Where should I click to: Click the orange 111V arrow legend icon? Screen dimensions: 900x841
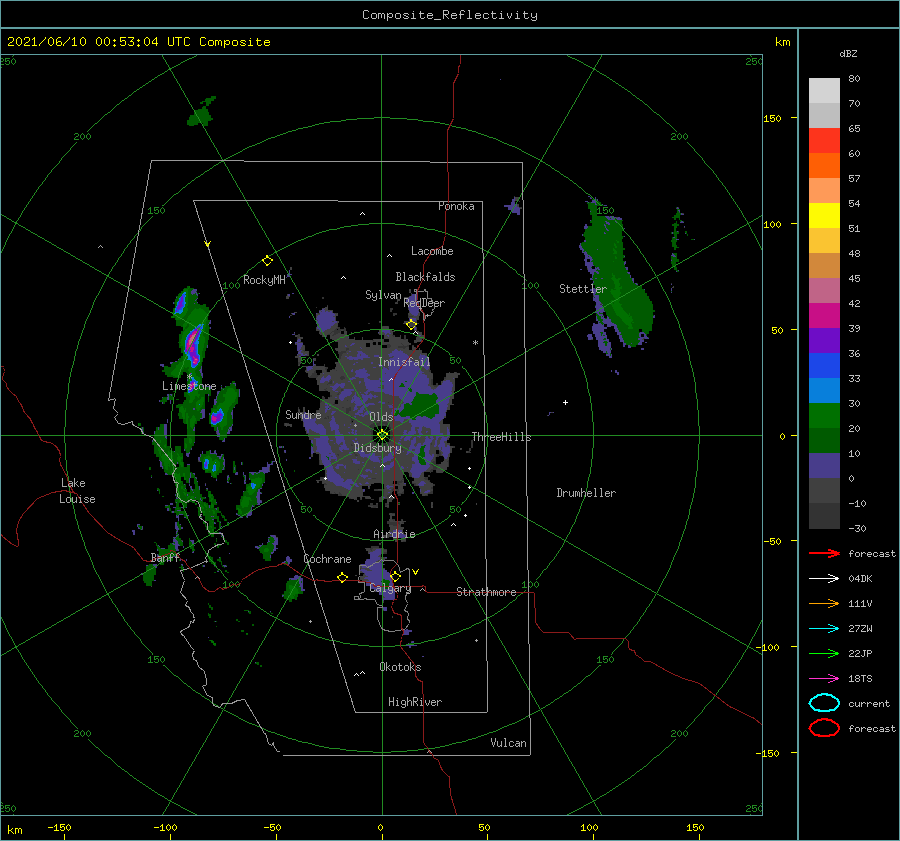point(824,603)
